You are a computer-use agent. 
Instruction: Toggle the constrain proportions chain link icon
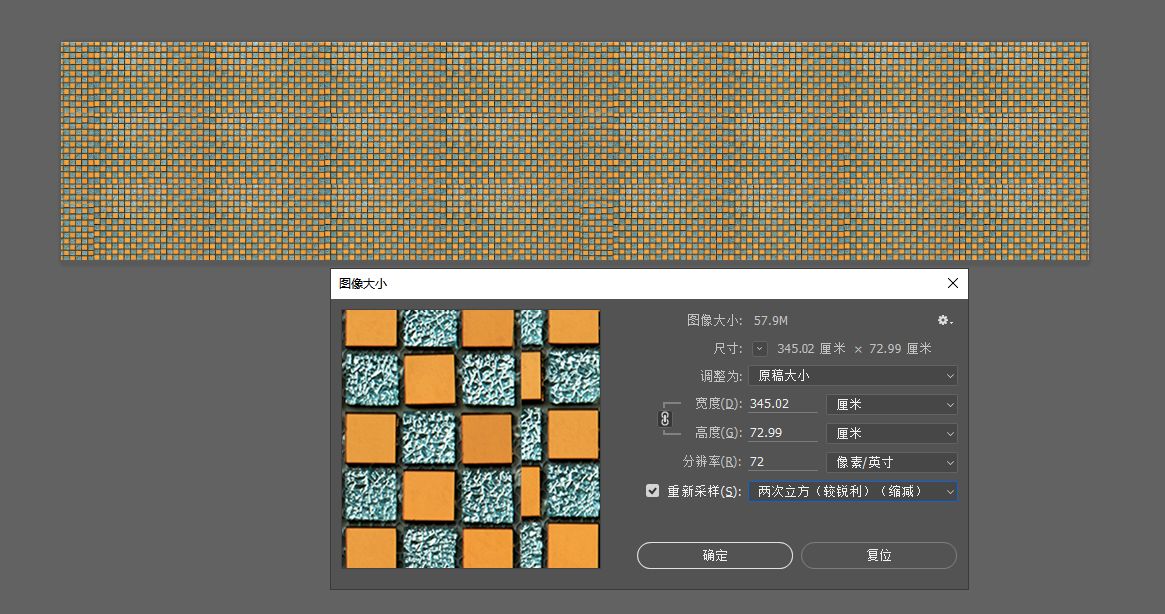pos(665,419)
